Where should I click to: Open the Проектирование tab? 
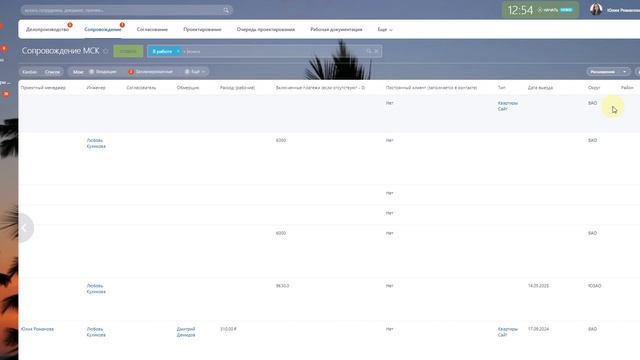point(202,29)
